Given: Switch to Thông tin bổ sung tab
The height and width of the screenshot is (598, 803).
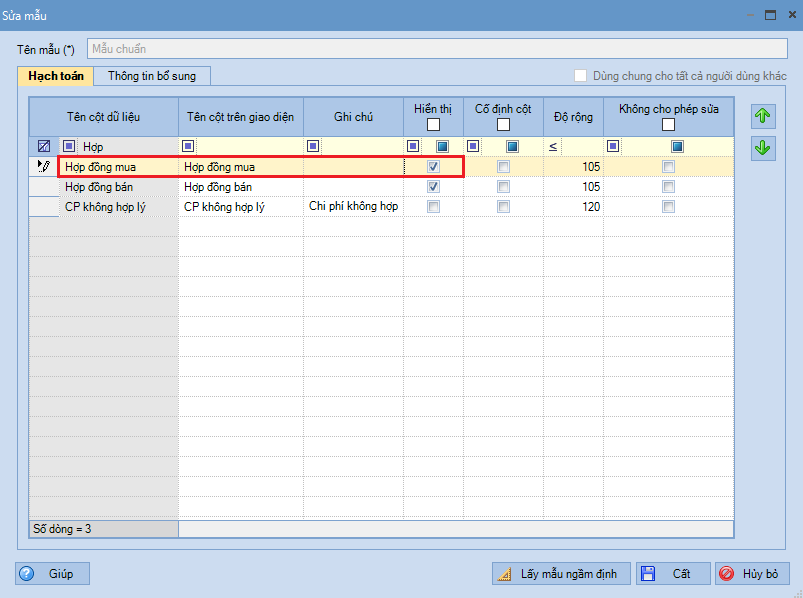Looking at the screenshot, I should [x=152, y=76].
